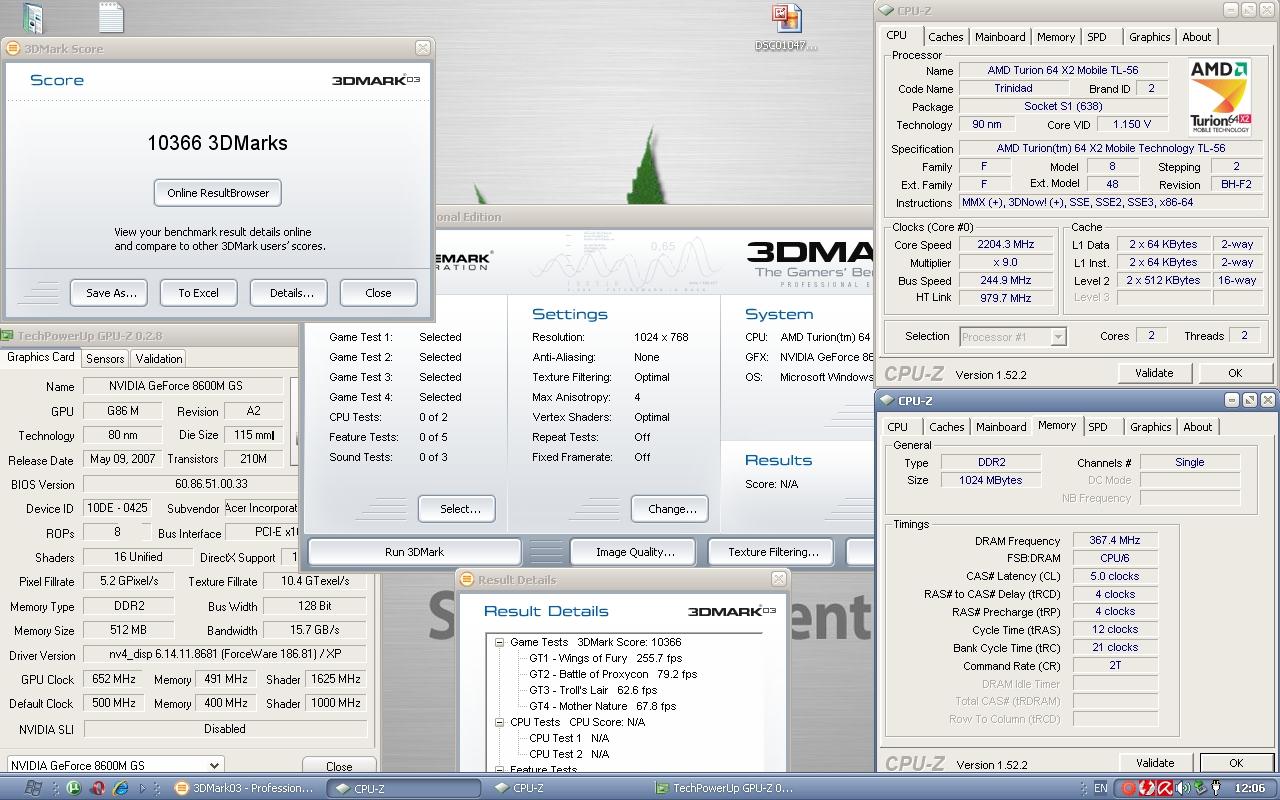The height and width of the screenshot is (800, 1280).
Task: Open the red circle tray icon
Action: click(1128, 788)
